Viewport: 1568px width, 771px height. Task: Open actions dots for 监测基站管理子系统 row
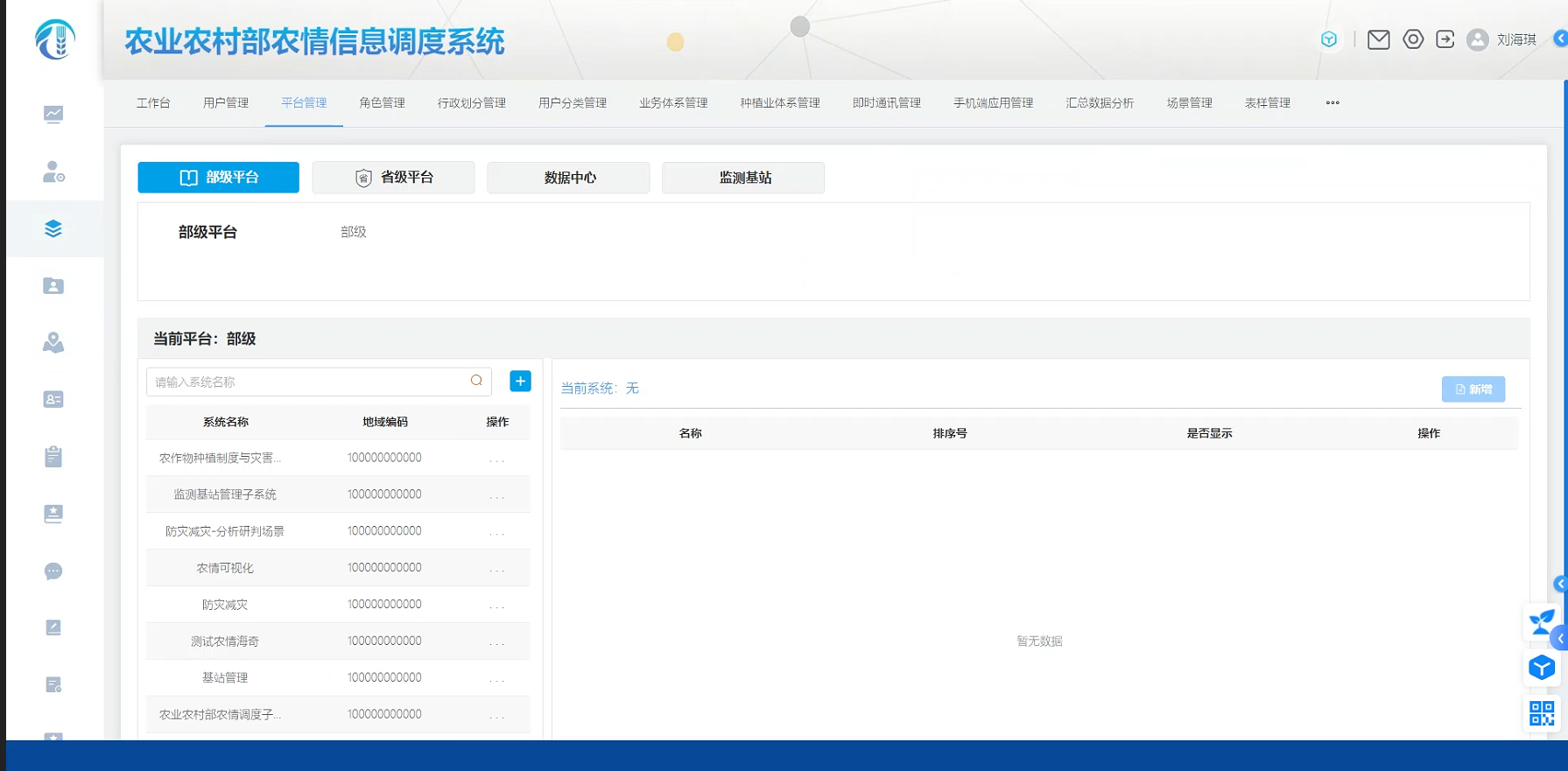coord(497,495)
